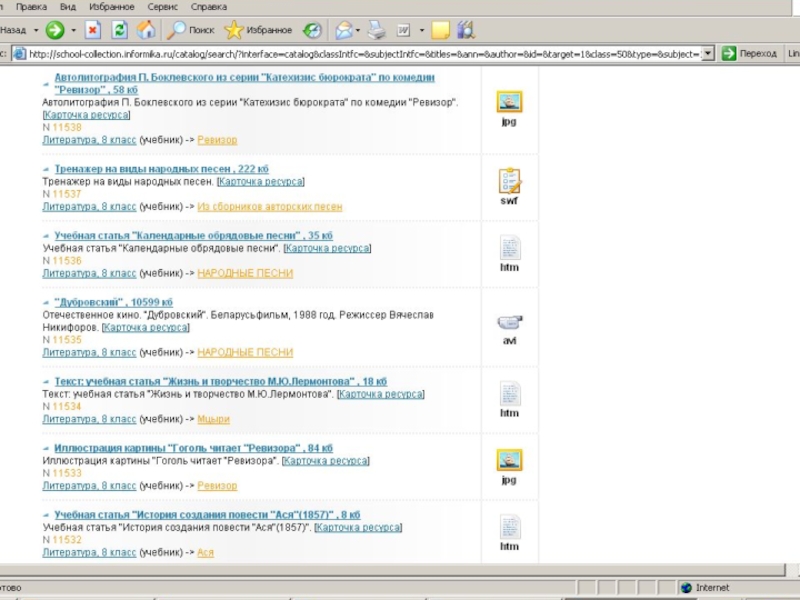Image resolution: width=800 pixels, height=600 pixels.
Task: Open the address bar URL dropdown
Action: point(708,54)
